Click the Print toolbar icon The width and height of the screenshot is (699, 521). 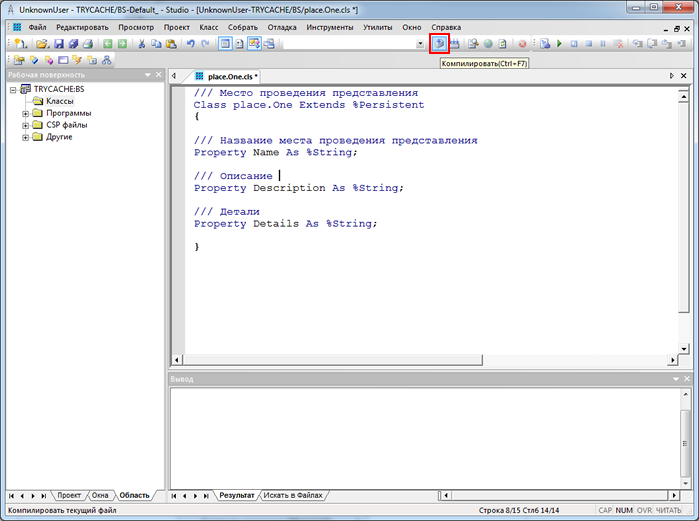point(88,44)
